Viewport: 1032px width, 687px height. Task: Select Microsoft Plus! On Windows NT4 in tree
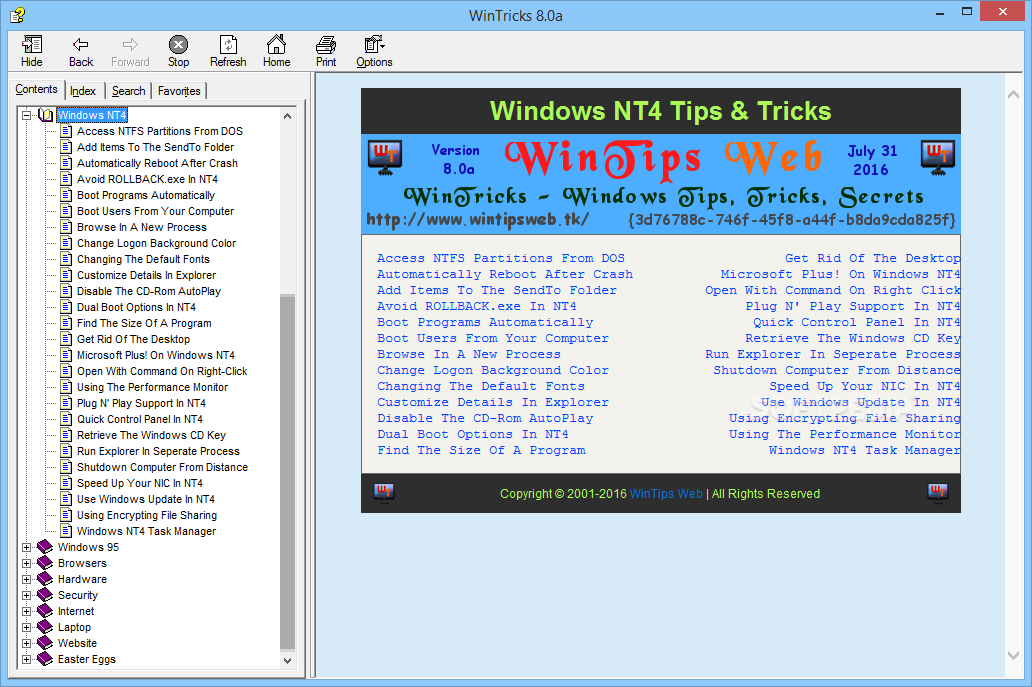156,355
